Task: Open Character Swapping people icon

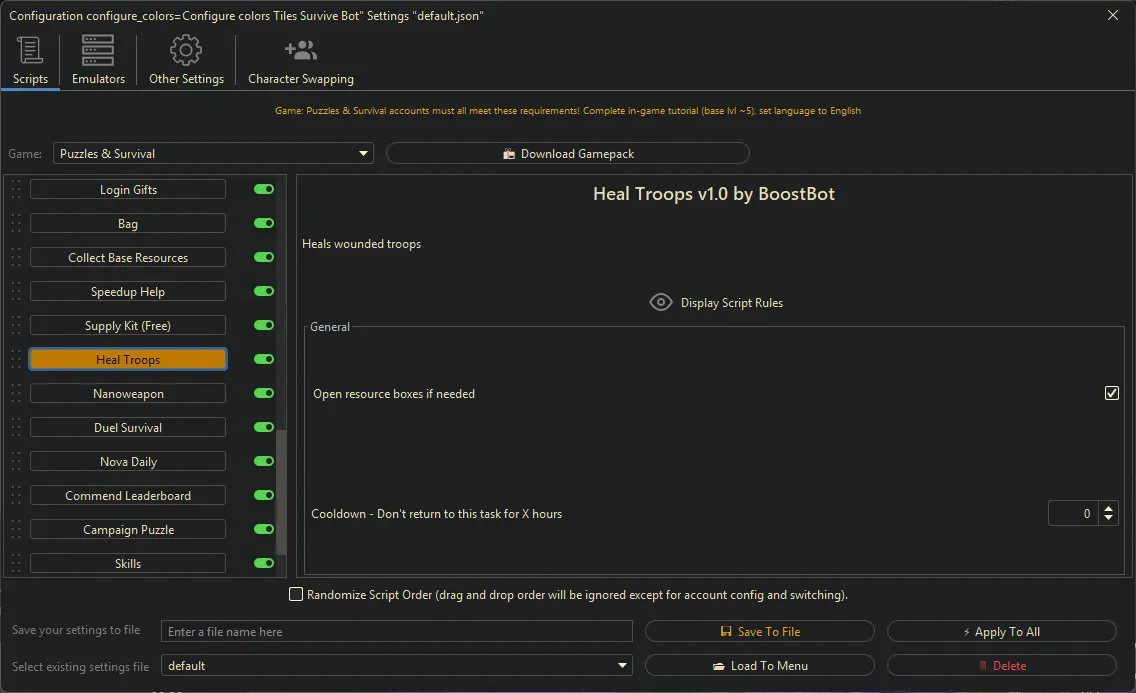Action: point(300,50)
